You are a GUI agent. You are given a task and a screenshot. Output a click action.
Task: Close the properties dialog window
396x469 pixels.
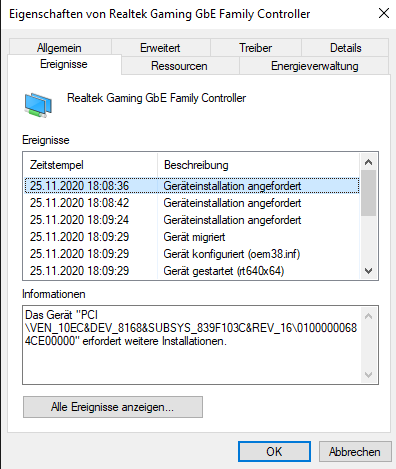(384, 13)
